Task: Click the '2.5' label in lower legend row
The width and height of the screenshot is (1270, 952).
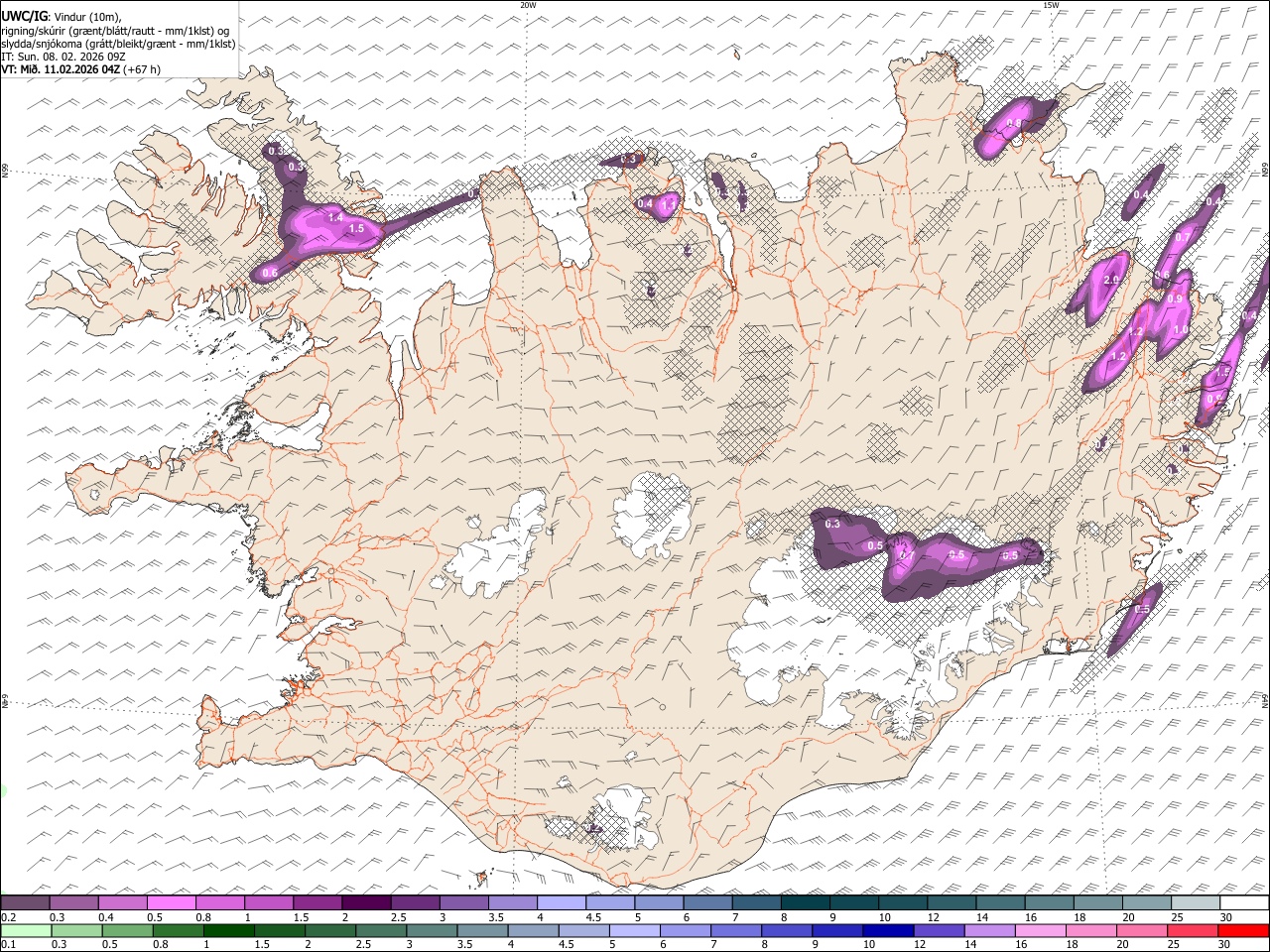Action: tap(363, 944)
